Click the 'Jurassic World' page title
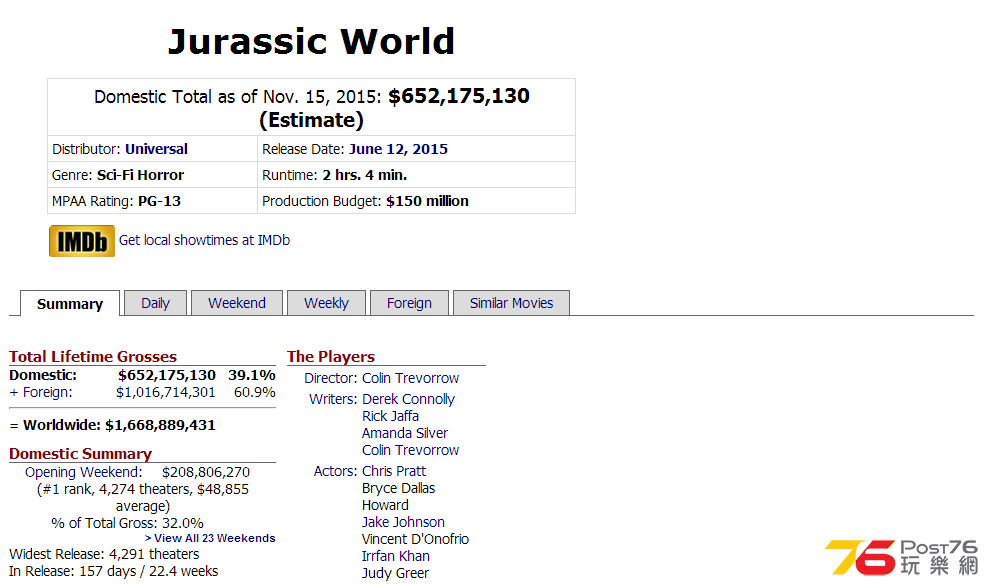This screenshot has height=588, width=995. [312, 42]
